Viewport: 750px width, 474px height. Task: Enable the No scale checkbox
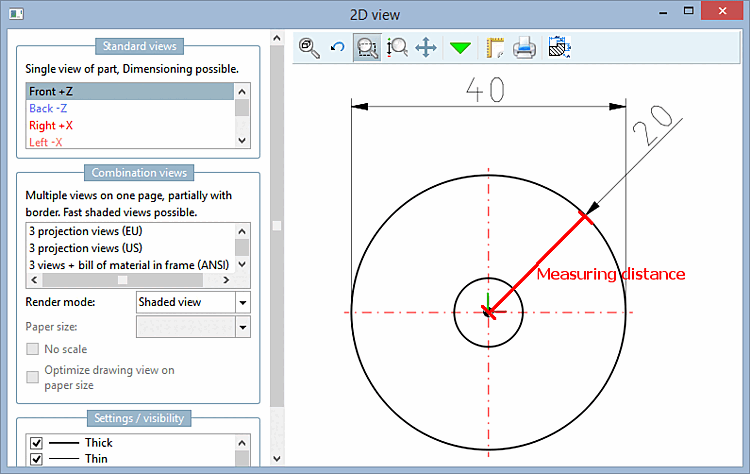point(34,349)
